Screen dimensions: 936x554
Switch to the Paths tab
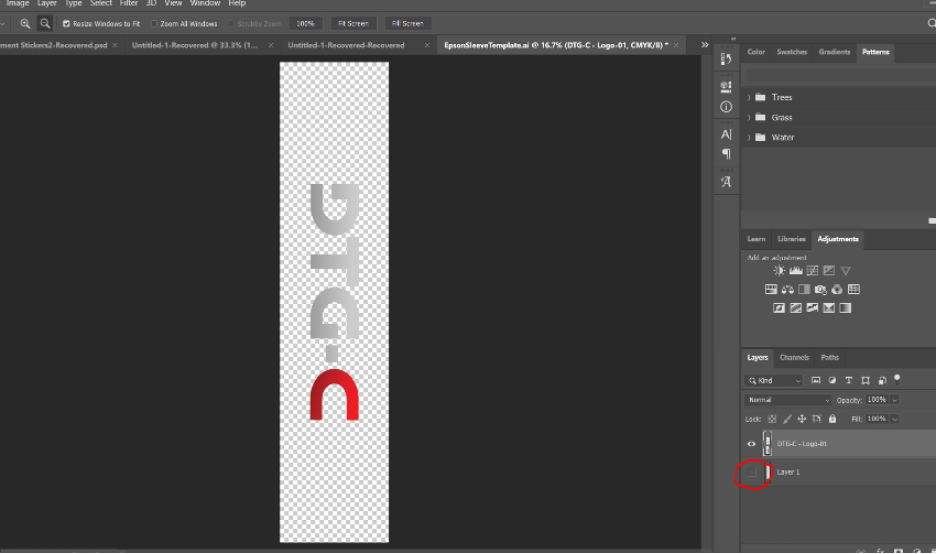click(x=830, y=358)
